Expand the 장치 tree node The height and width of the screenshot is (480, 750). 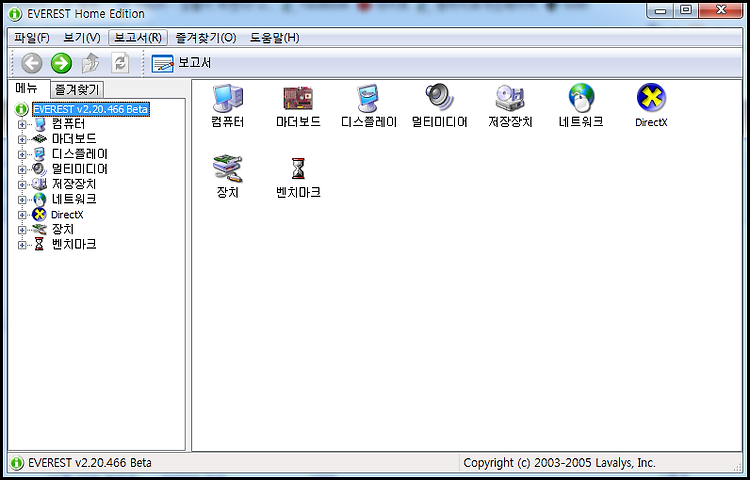click(22, 230)
